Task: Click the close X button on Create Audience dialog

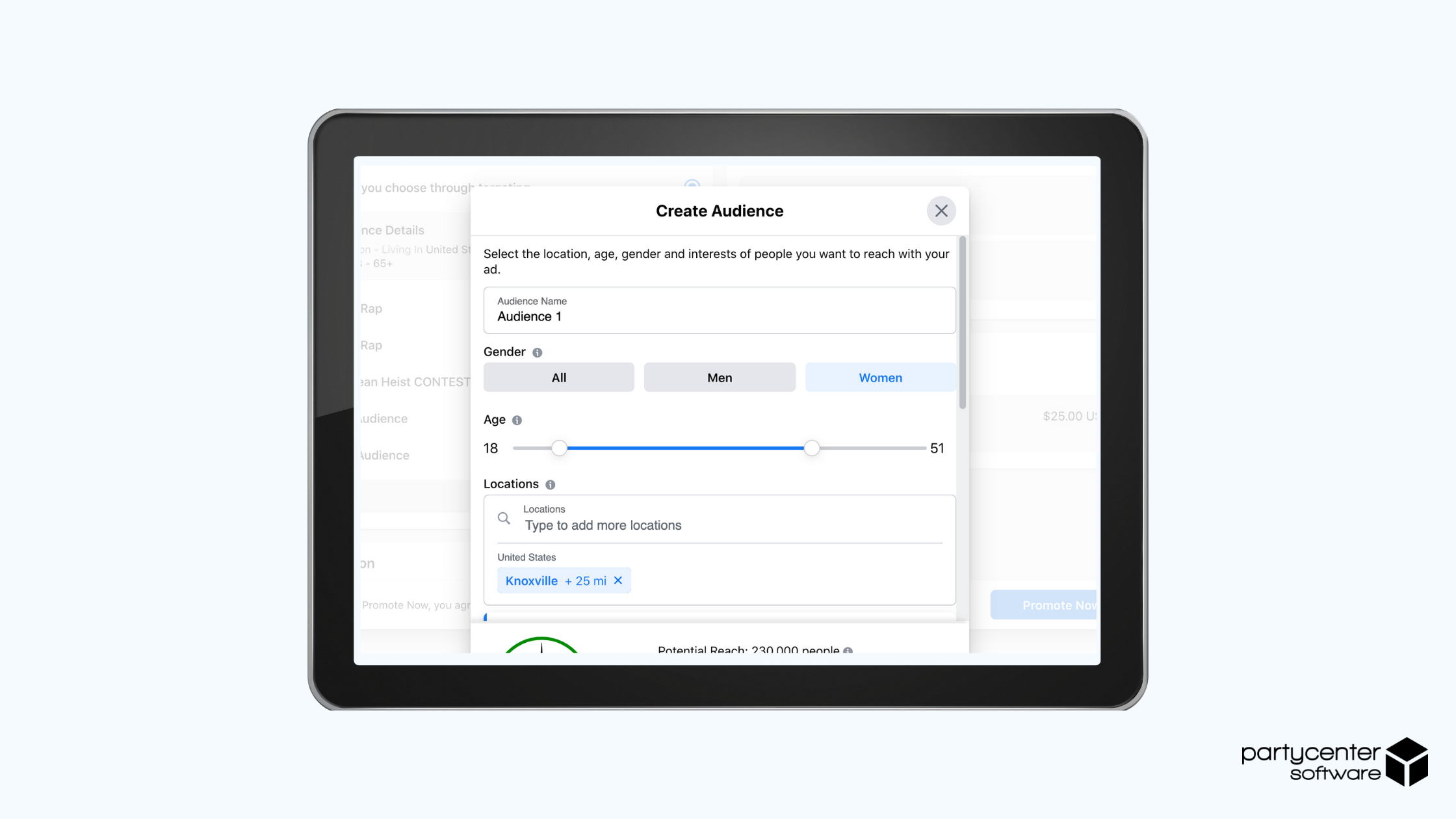Action: (941, 210)
